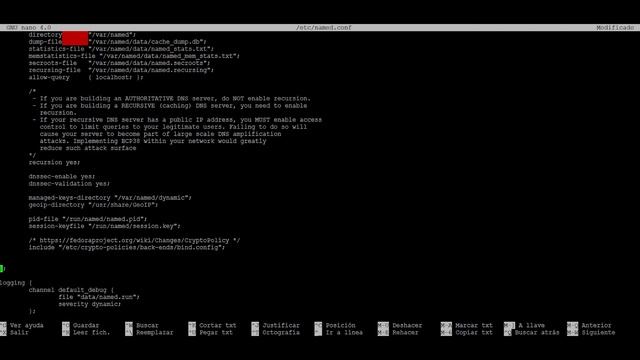This screenshot has width=640, height=360.
Task: Click the 'reduce such attack surface' comment line
Action: pyautogui.click(x=88, y=148)
